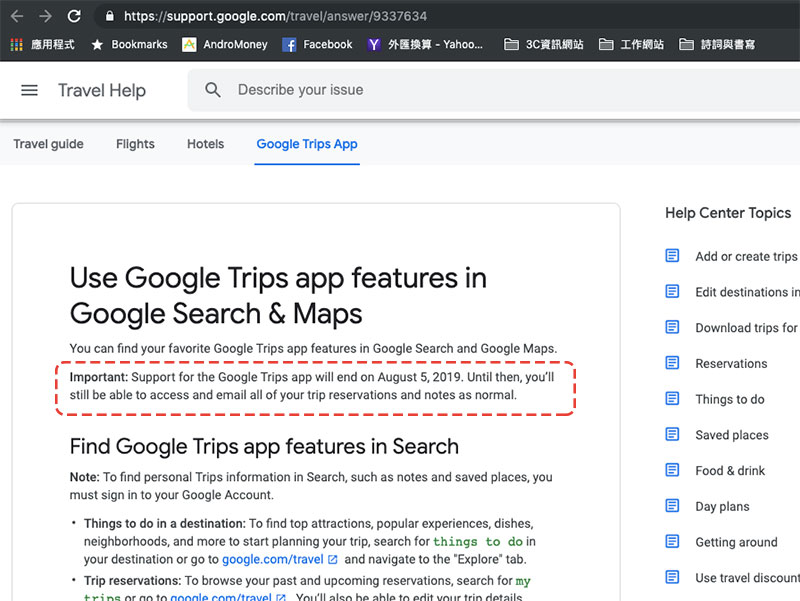Click the browser back arrow
This screenshot has width=800, height=601.
pos(17,16)
